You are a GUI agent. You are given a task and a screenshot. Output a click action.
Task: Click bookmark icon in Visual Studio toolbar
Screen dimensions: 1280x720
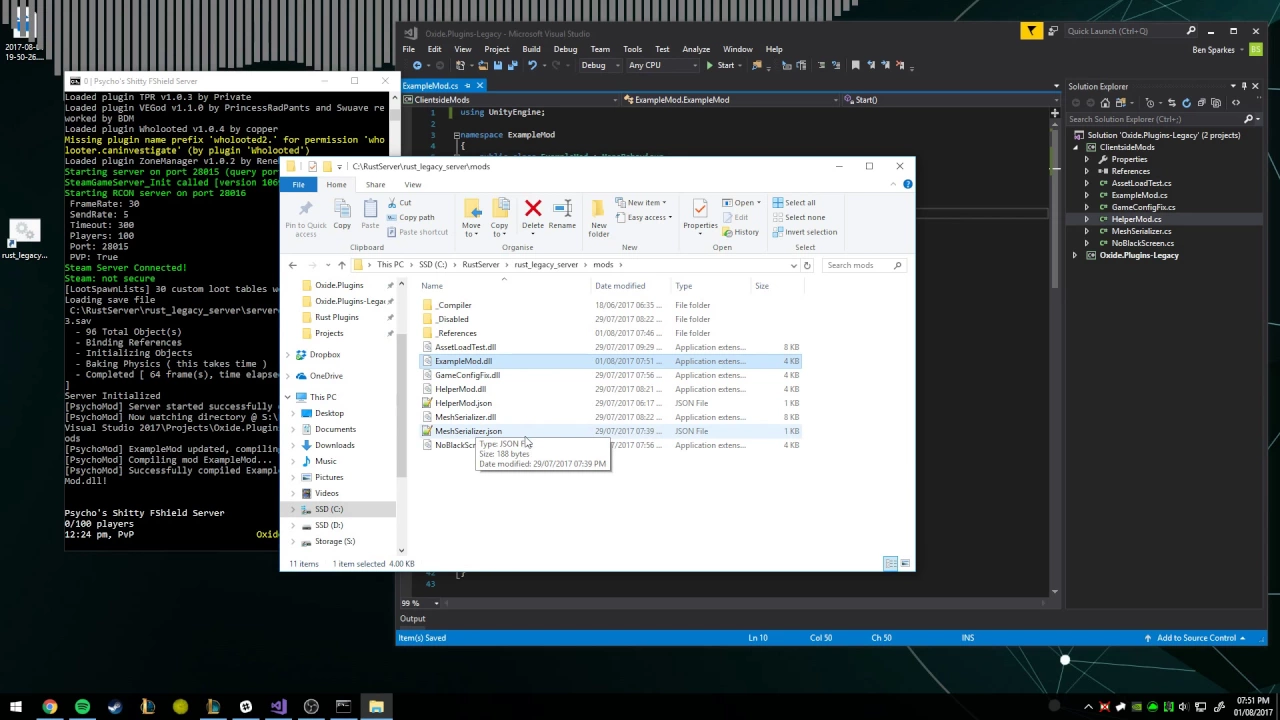pos(855,65)
